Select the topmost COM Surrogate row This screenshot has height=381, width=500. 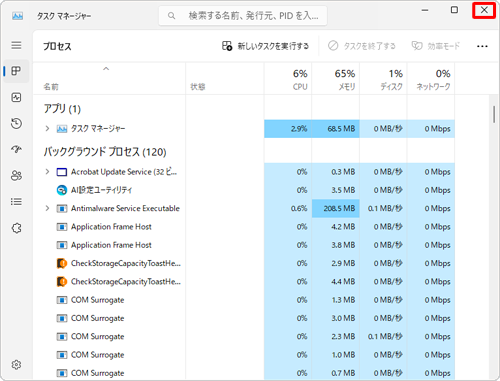click(x=244, y=300)
